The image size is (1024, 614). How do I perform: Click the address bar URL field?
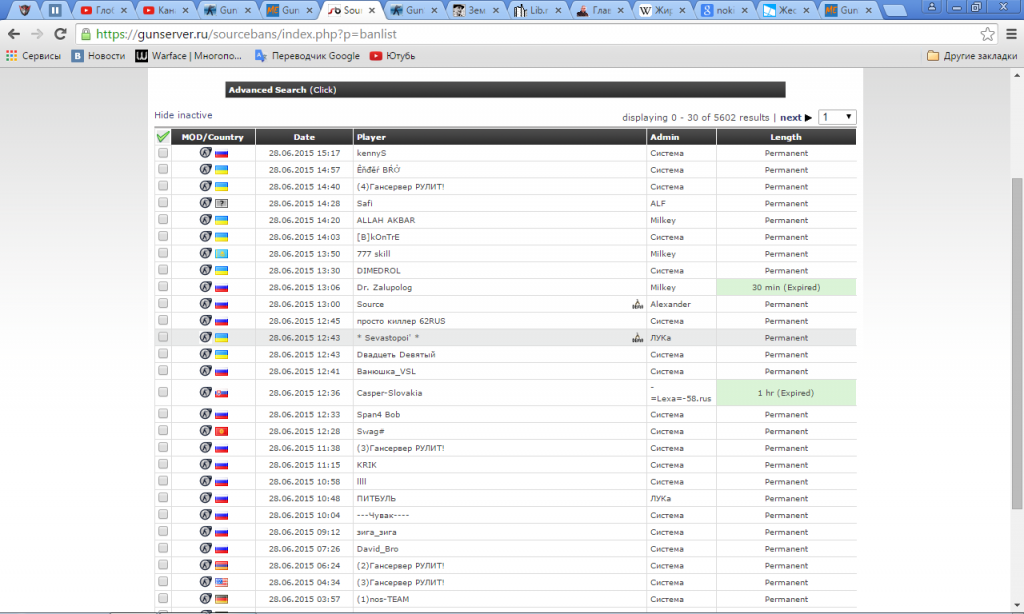tap(520, 33)
